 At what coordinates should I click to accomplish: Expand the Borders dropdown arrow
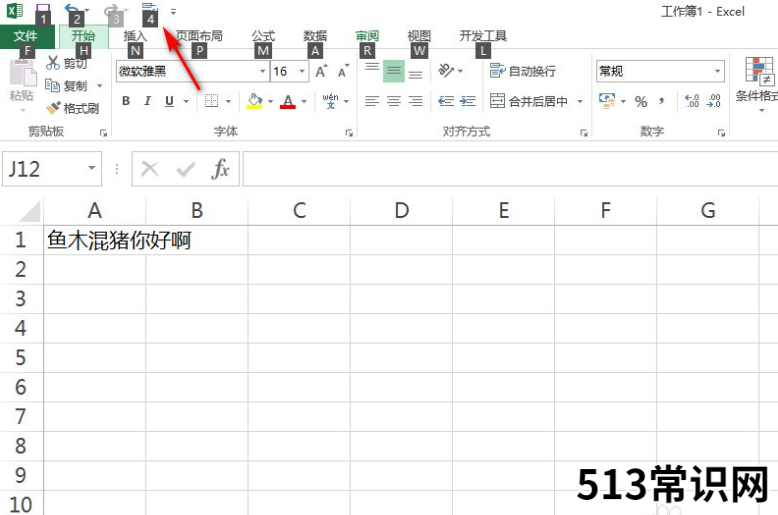pos(228,101)
